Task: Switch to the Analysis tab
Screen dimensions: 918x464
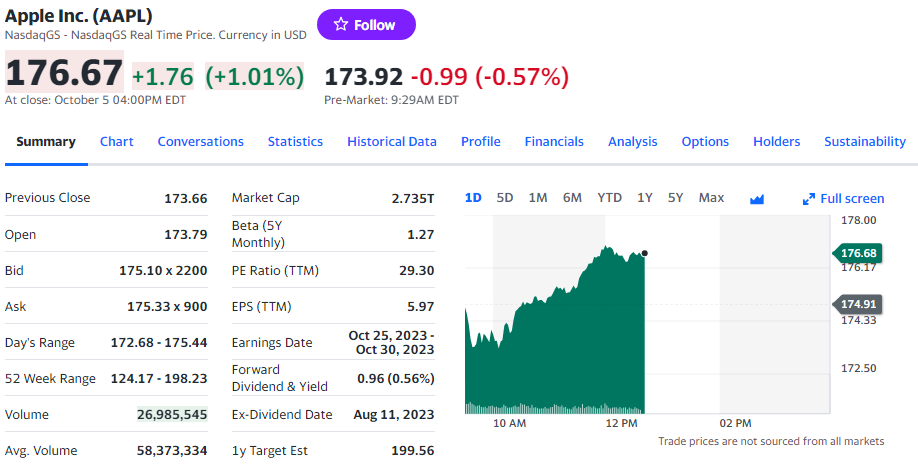Action: 632,142
